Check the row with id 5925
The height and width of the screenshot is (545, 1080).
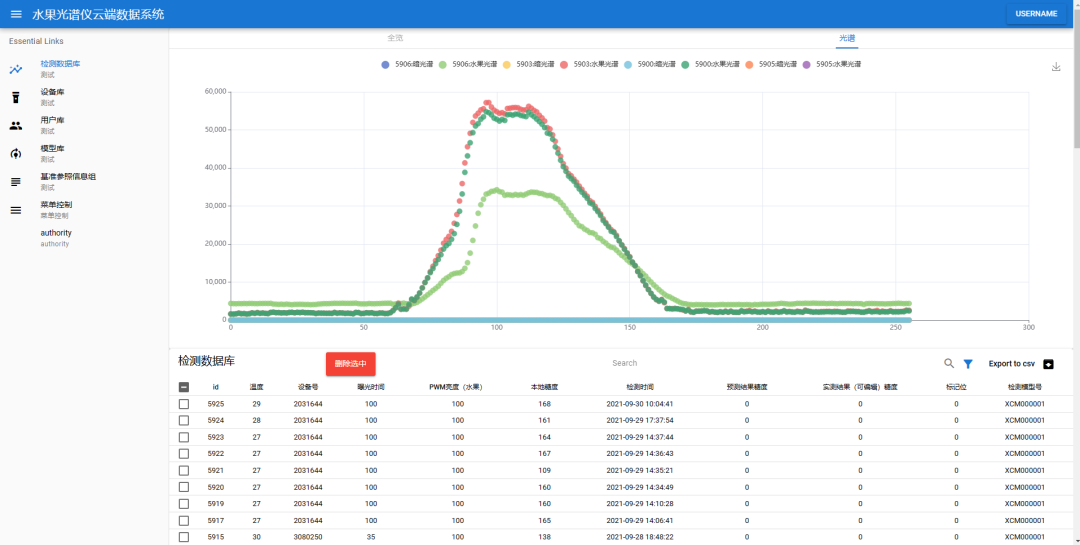pyautogui.click(x=184, y=404)
